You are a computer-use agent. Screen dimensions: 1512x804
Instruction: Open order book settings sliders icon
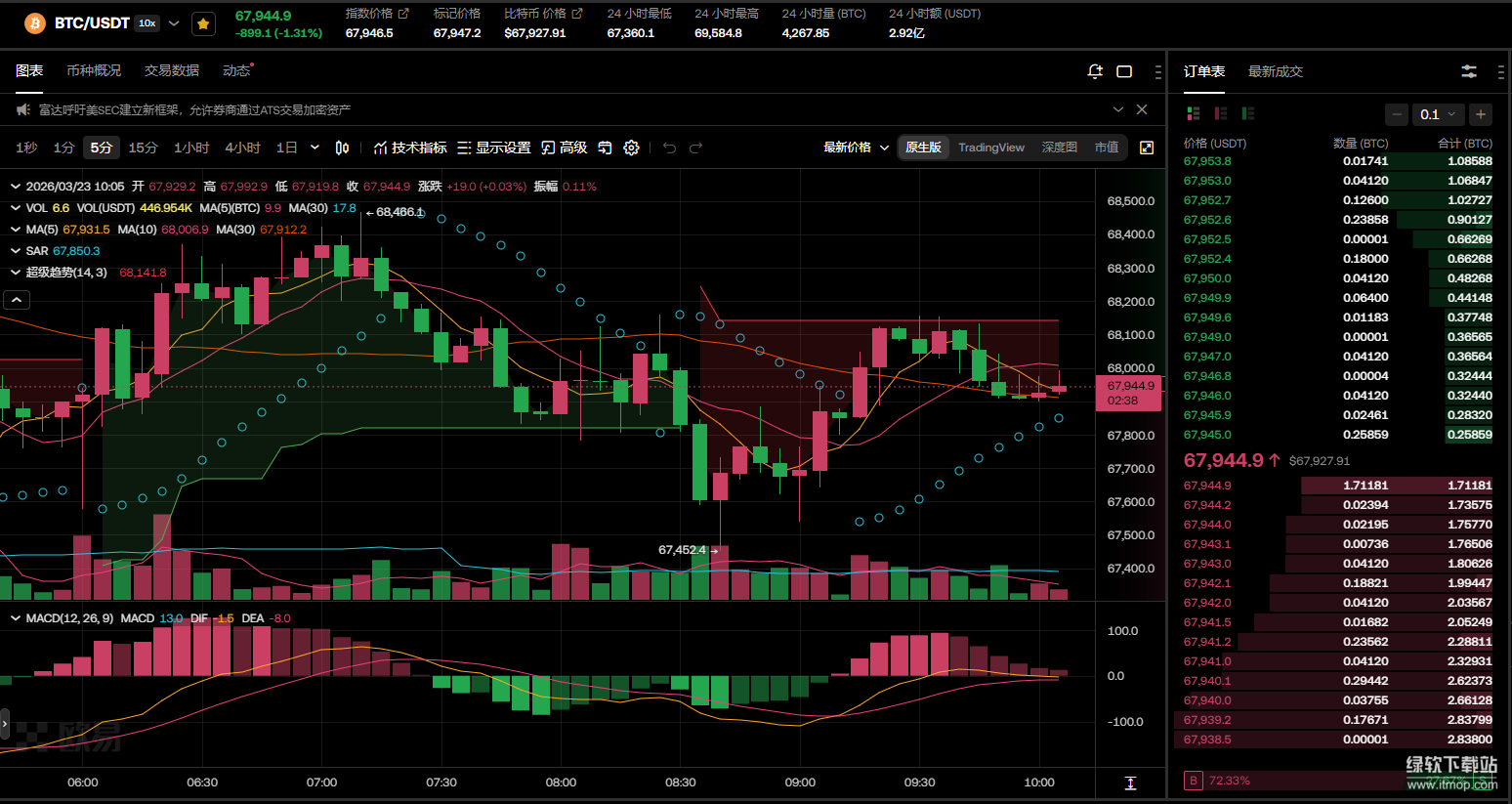pos(1468,71)
